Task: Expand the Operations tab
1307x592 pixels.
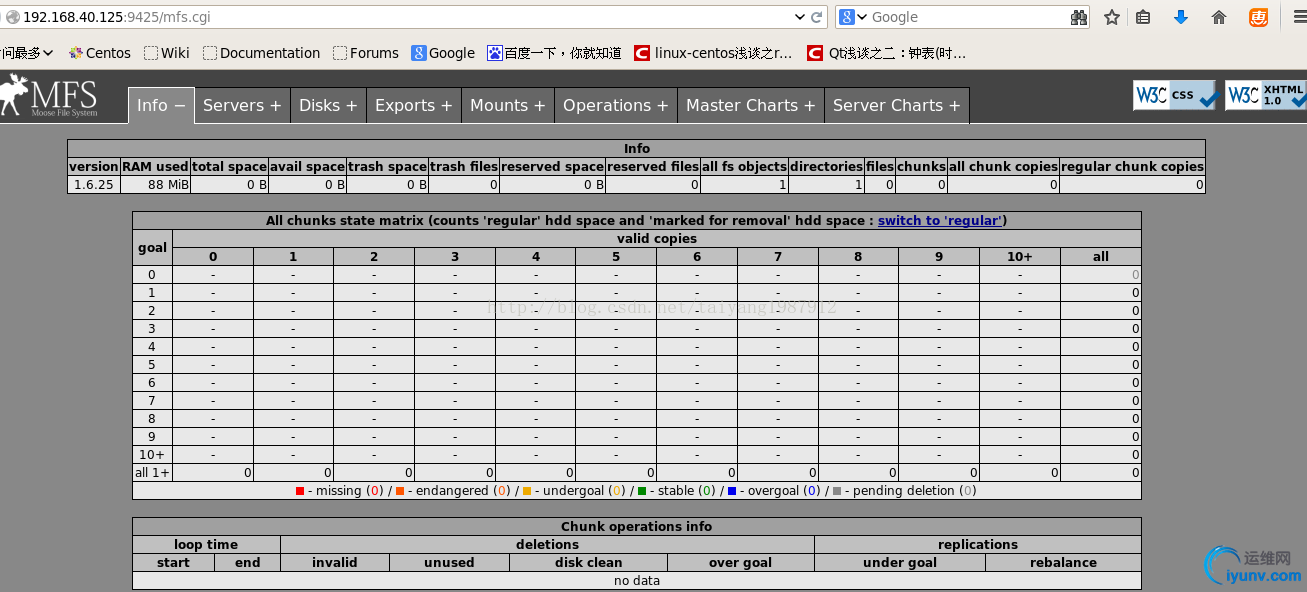Action: click(615, 105)
